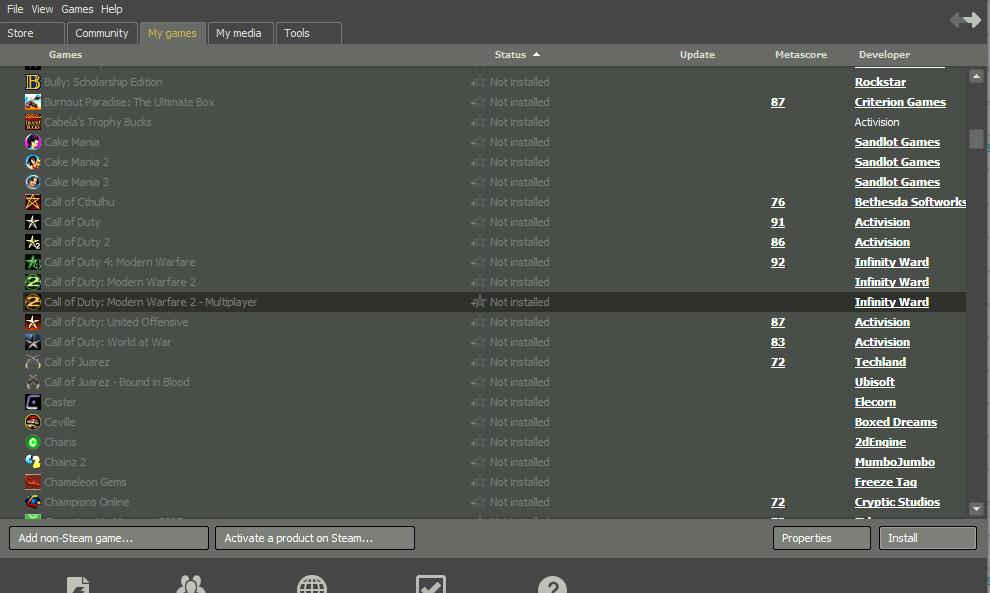Open Properties for the selected game
The height and width of the screenshot is (593, 990).
tap(821, 538)
